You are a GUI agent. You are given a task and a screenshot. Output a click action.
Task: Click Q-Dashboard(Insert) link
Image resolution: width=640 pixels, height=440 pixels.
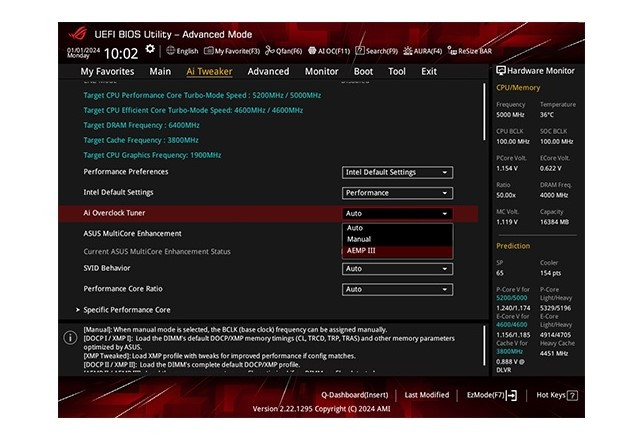pos(354,395)
